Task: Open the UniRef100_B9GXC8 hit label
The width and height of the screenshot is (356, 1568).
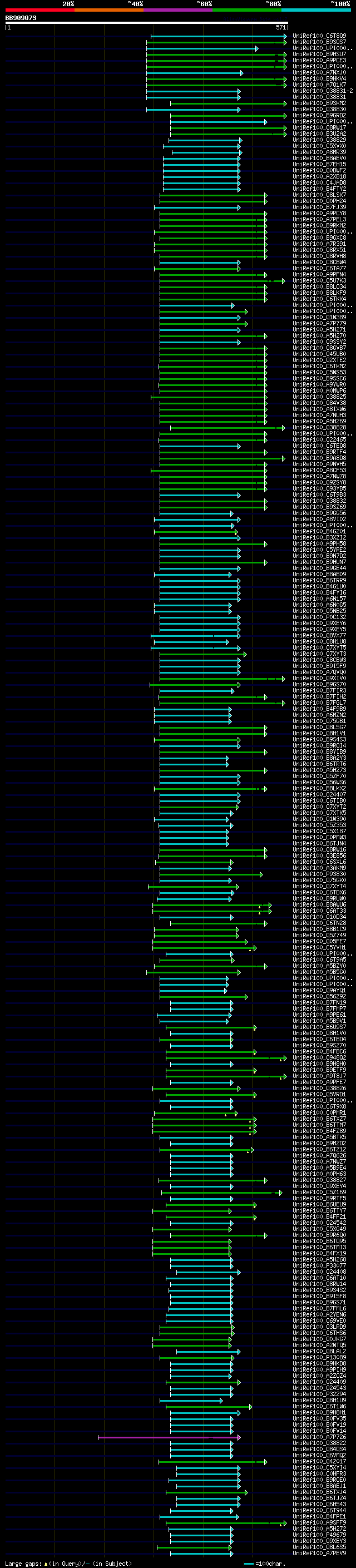Action: coord(319,238)
